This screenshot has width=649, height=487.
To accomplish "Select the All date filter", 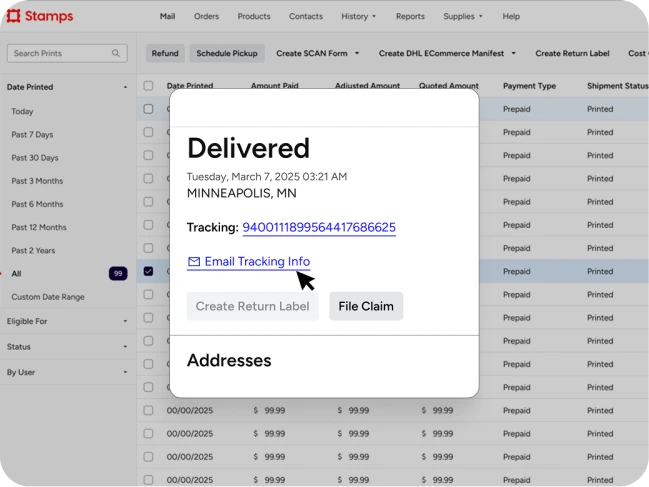I will 16,273.
